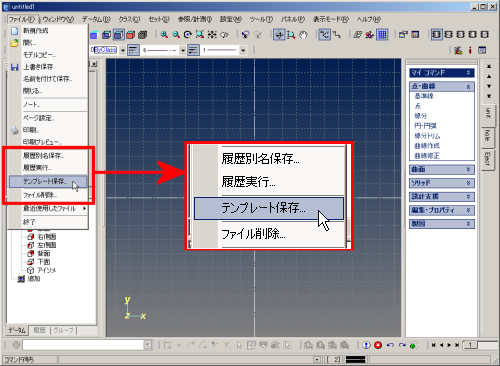
Task: Select the pan hand tool
Action: (x=303, y=35)
